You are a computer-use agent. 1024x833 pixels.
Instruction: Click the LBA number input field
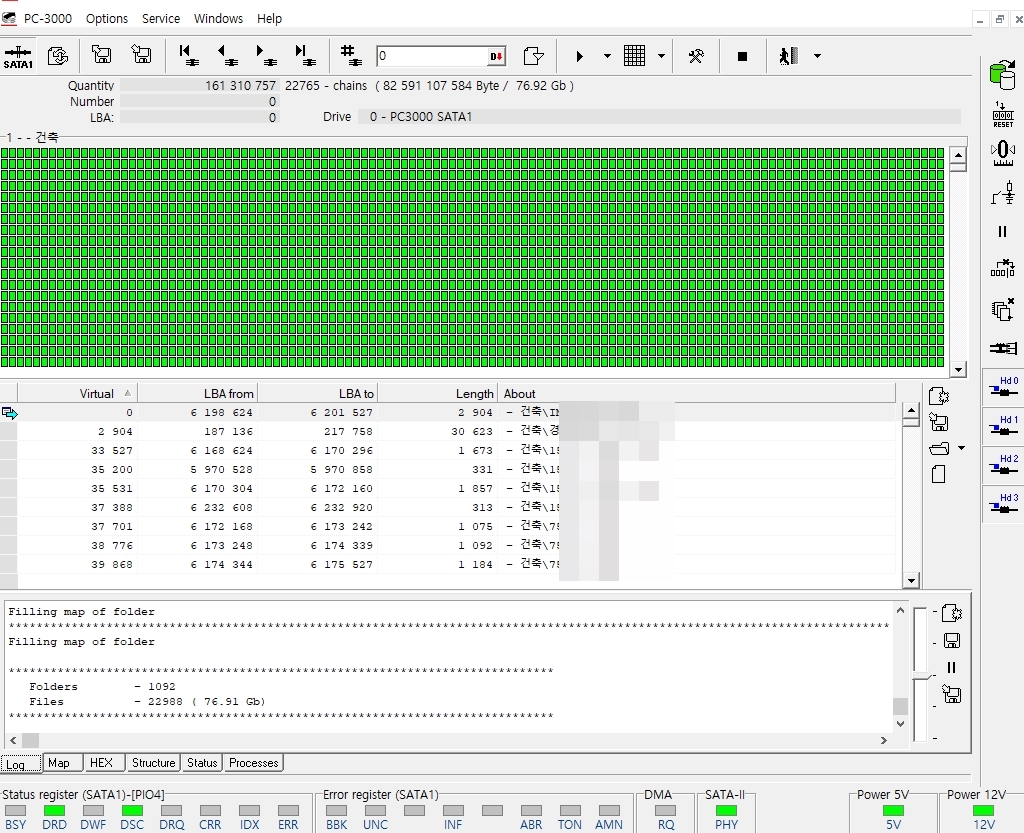[432, 56]
